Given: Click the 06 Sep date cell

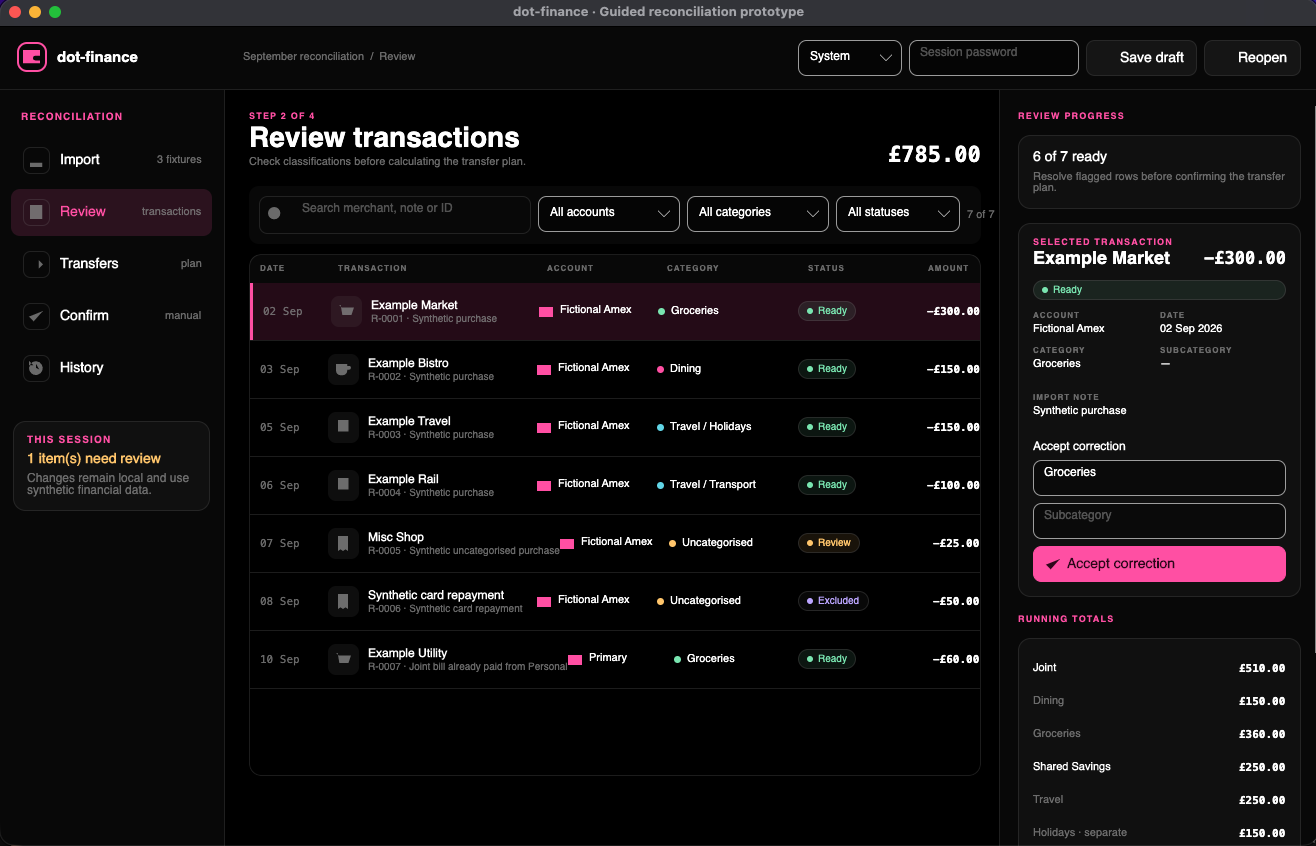Looking at the screenshot, I should pos(280,485).
